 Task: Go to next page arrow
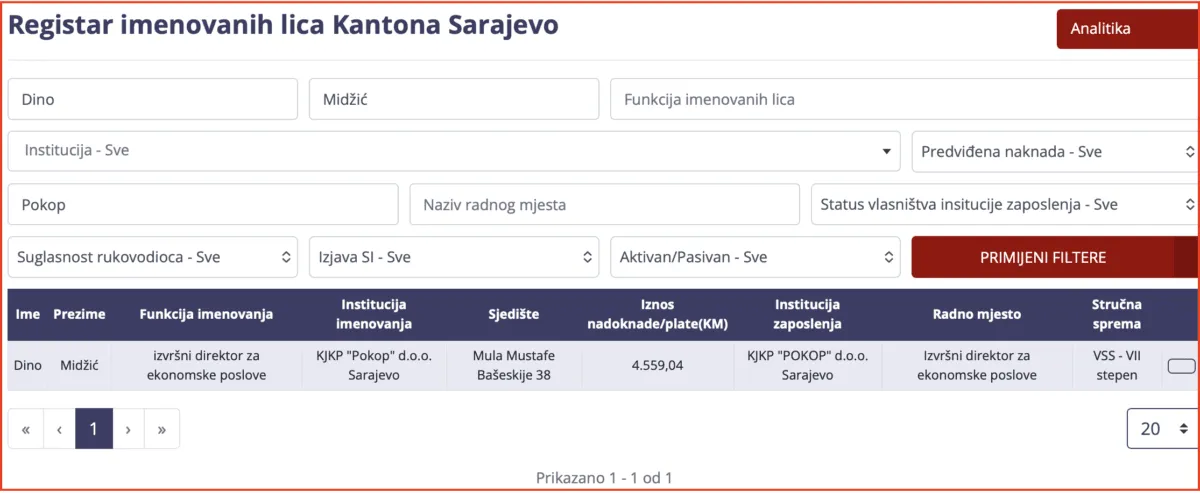[128, 428]
